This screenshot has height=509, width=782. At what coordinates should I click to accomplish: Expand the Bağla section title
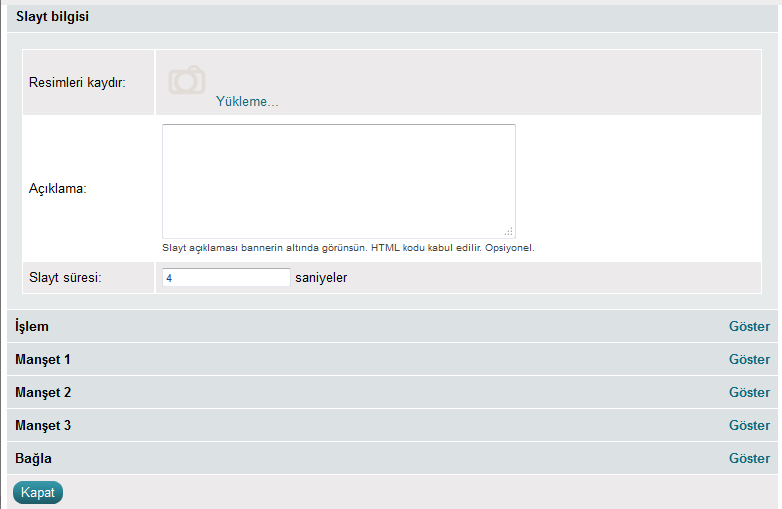click(x=33, y=458)
